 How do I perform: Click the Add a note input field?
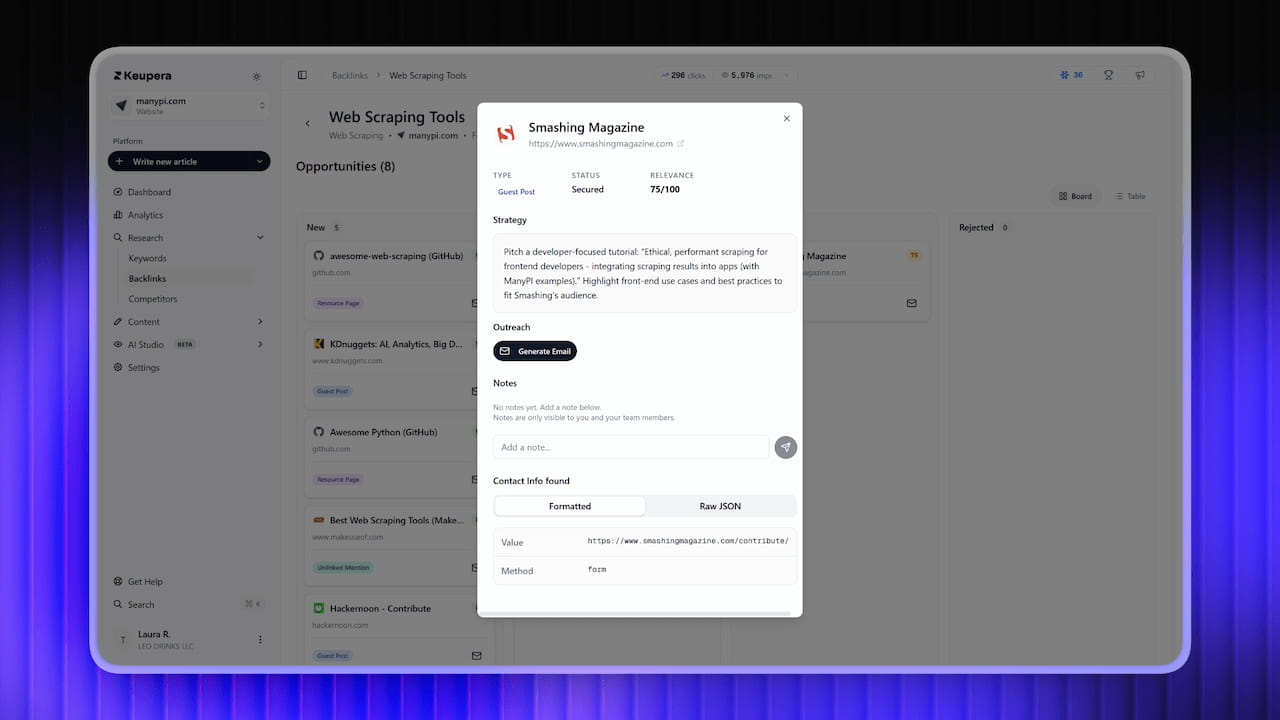631,447
